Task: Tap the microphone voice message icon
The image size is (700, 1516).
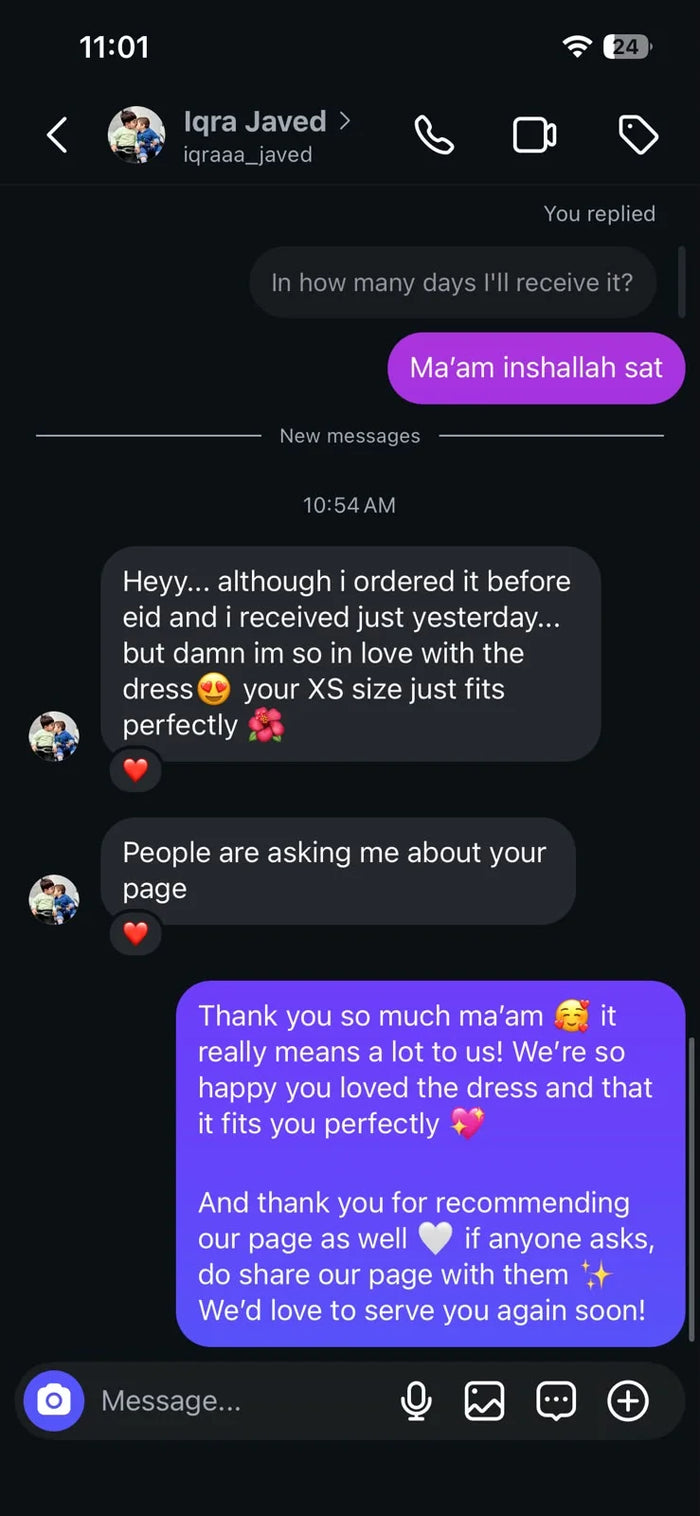Action: pyautogui.click(x=416, y=1401)
